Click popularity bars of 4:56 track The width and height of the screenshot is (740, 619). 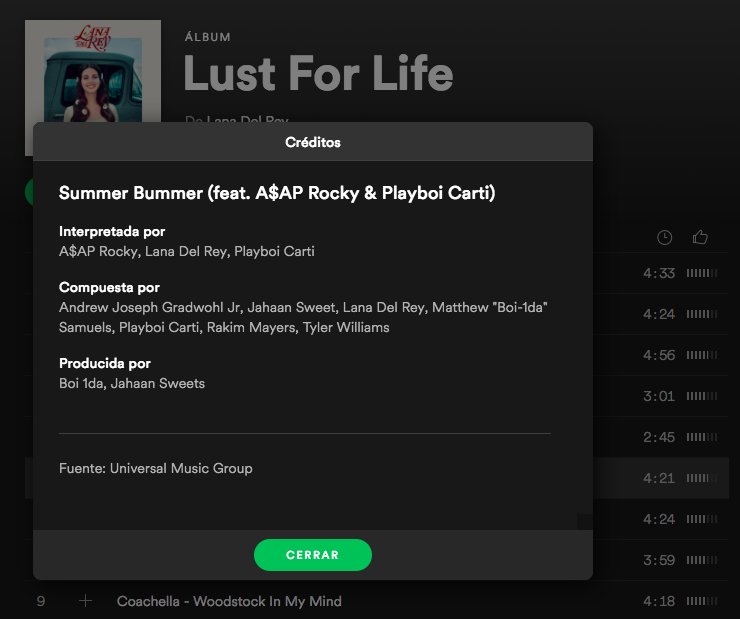pyautogui.click(x=702, y=355)
